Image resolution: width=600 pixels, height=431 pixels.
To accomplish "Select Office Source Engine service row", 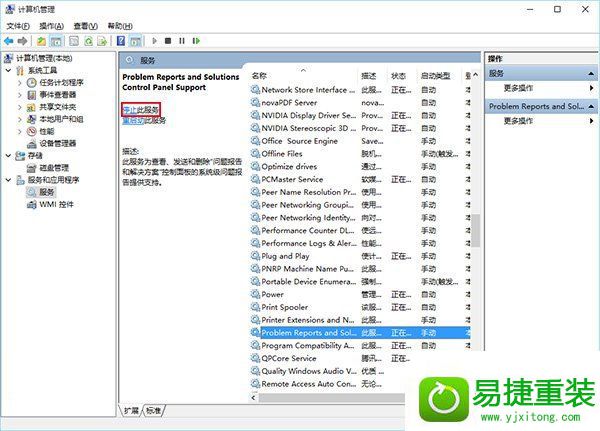I will point(360,141).
